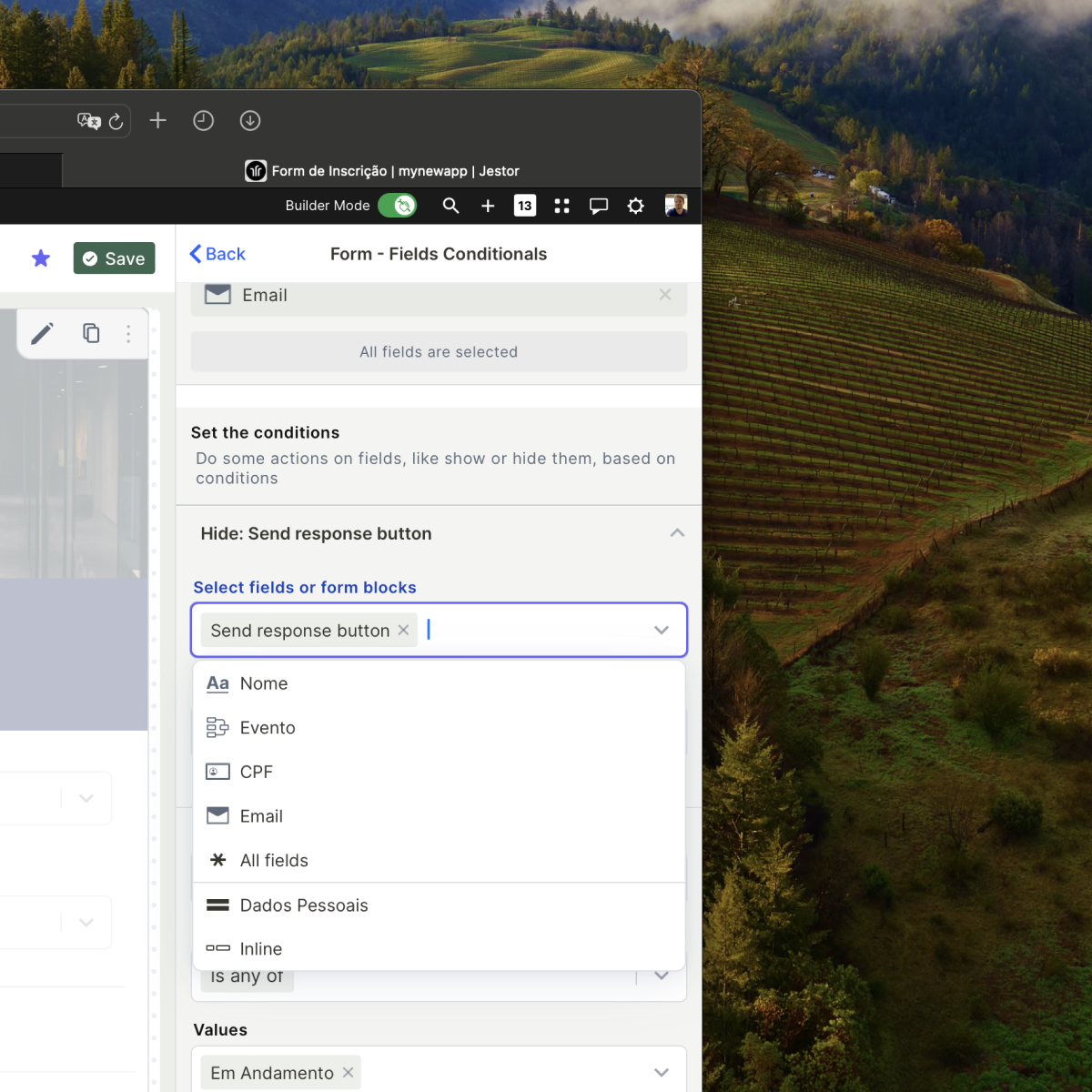Open the lower faded dropdown in left pane
This screenshot has height=1092, width=1092.
click(x=86, y=922)
